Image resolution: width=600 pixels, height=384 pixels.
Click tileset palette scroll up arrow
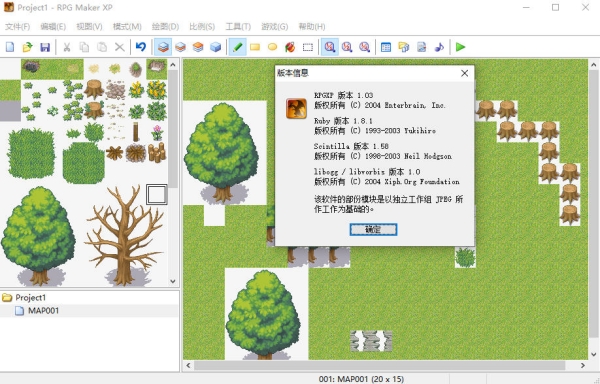pos(173,64)
